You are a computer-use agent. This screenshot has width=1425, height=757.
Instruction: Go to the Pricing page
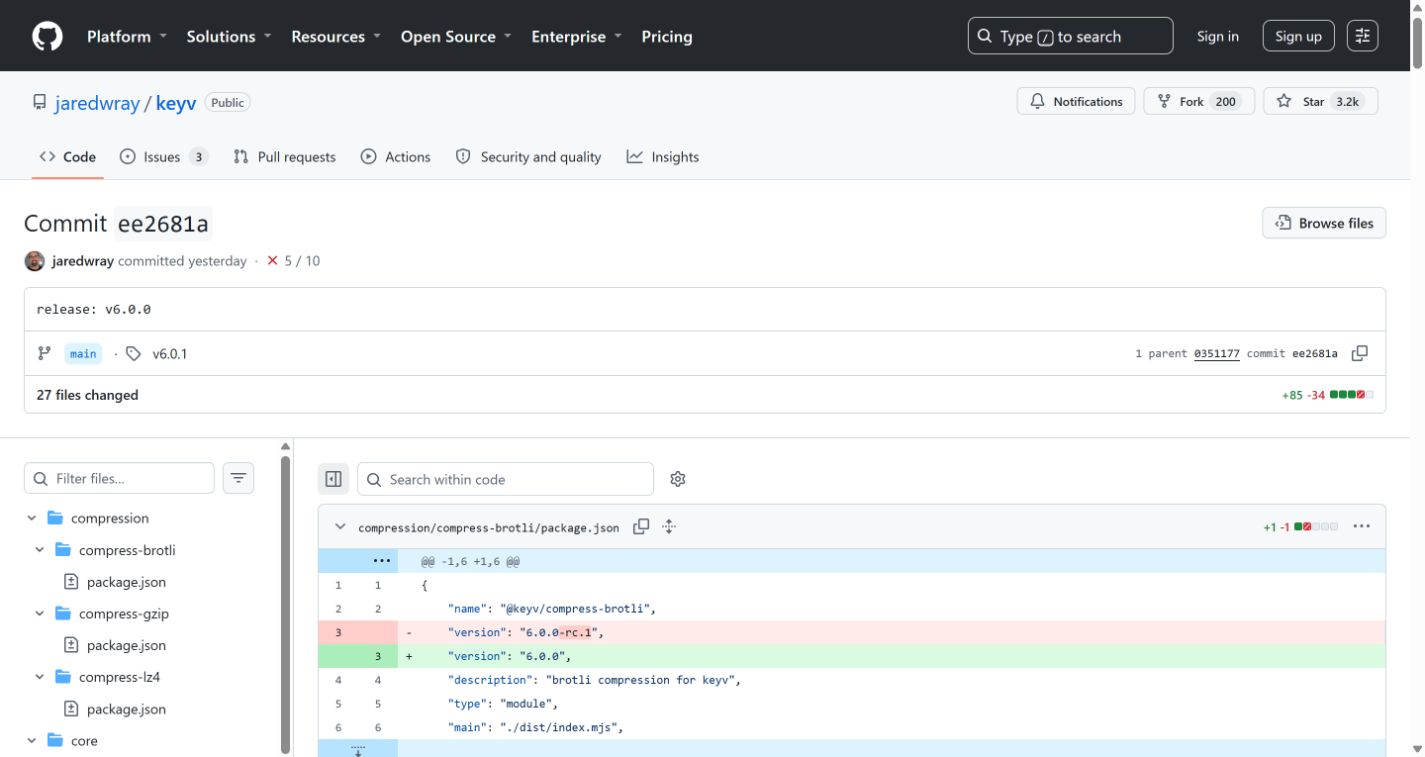tap(667, 36)
